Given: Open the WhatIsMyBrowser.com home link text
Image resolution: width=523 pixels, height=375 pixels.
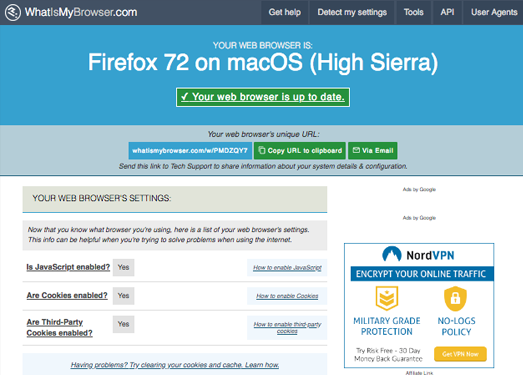Looking at the screenshot, I should coord(81,12).
